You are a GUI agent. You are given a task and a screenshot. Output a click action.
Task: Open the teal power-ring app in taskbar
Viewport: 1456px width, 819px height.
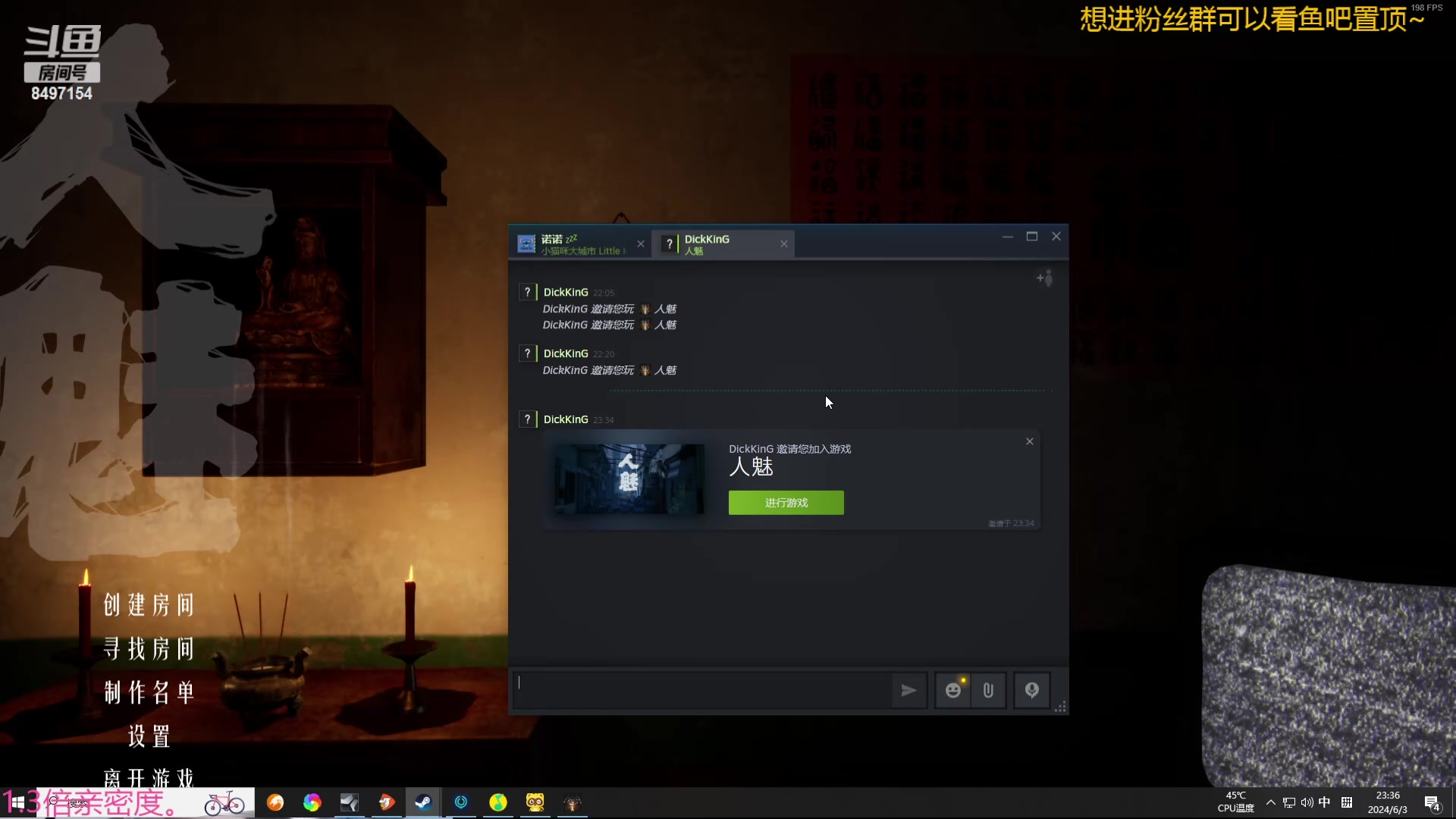[461, 802]
